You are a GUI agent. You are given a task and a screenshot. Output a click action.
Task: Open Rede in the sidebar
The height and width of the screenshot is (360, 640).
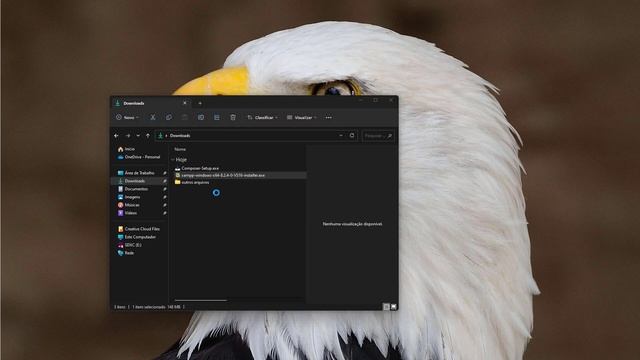126,253
